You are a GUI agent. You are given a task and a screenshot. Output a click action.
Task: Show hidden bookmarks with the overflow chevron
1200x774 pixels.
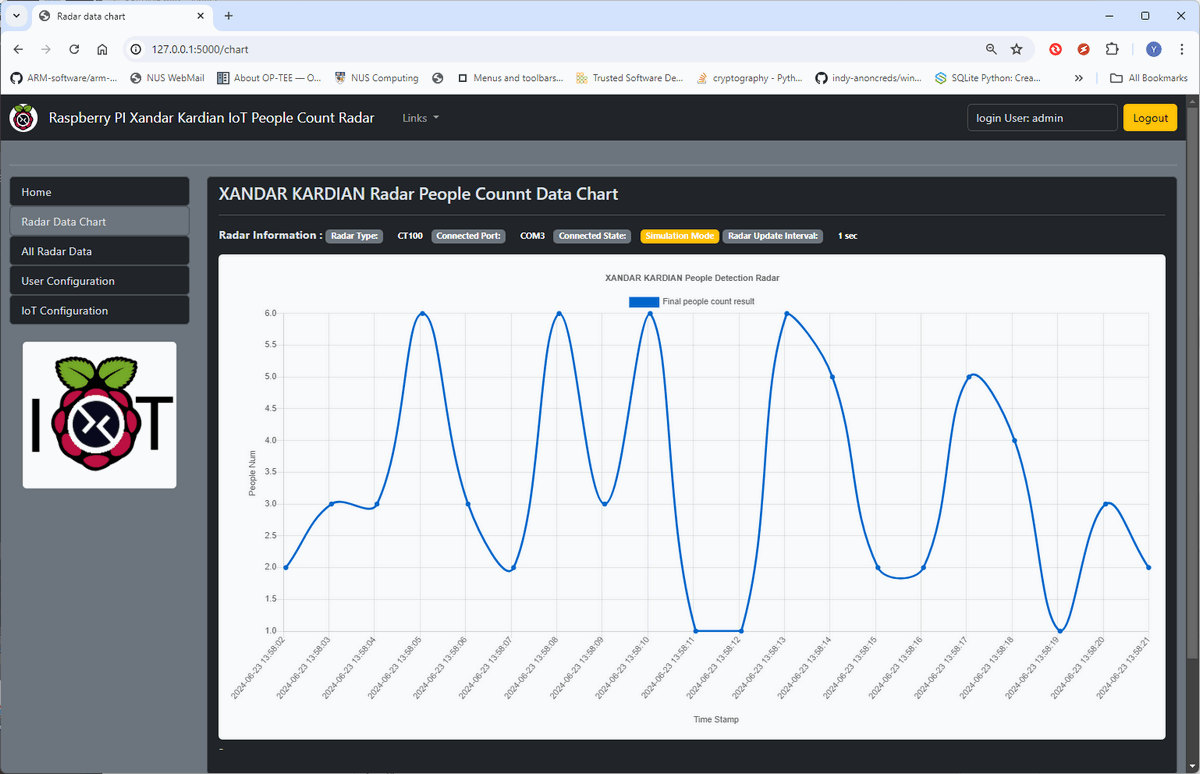(x=1078, y=78)
